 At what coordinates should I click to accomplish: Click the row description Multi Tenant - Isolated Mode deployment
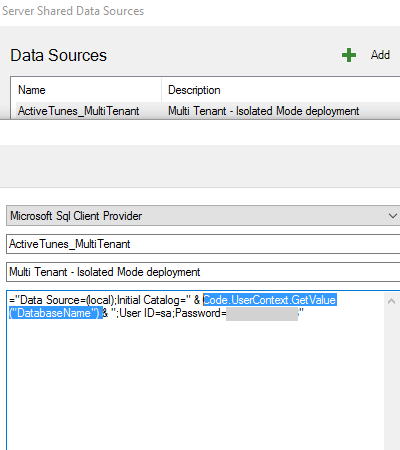263,111
